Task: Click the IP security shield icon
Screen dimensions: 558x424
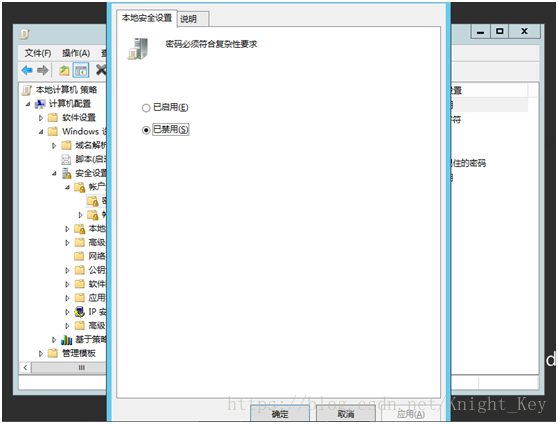Action: [79, 312]
